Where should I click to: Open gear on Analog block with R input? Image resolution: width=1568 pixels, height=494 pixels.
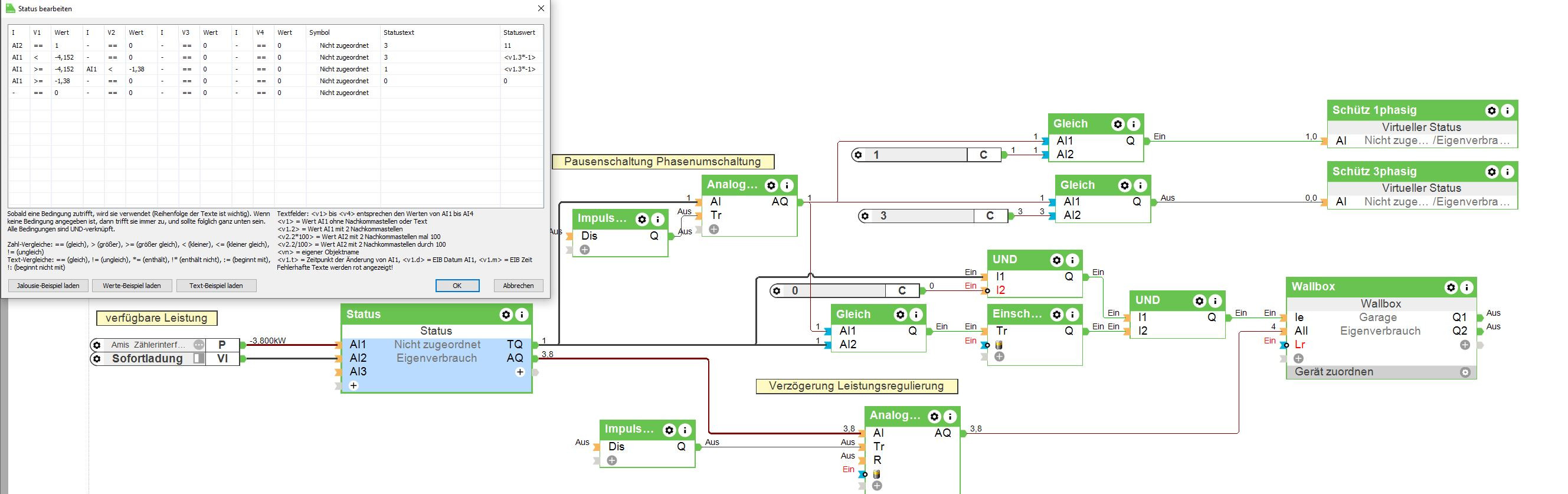pos(934,416)
